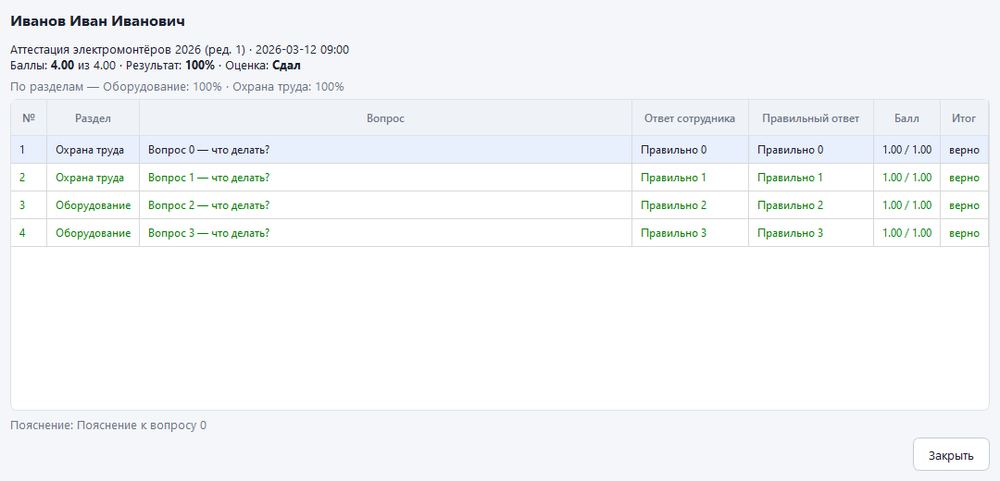The image size is (1000, 481).
Task: Click employee answer cell 'Правильно 1'
Action: pyautogui.click(x=689, y=177)
